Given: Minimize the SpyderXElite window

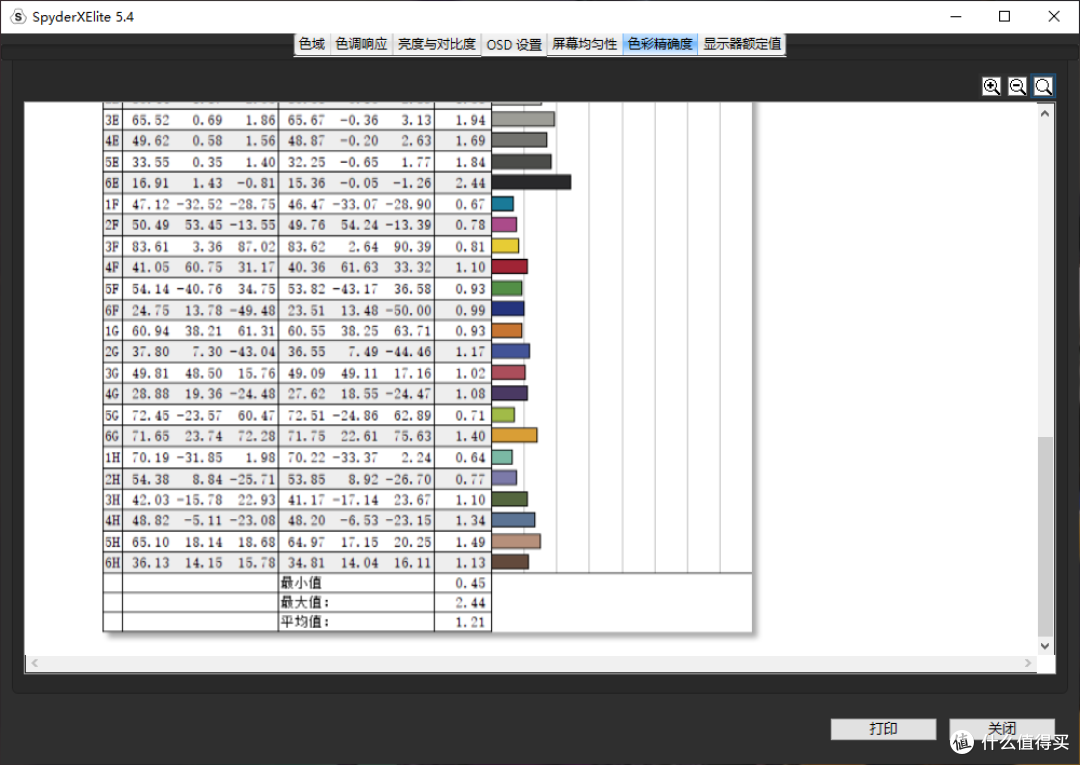Looking at the screenshot, I should click(x=955, y=17).
